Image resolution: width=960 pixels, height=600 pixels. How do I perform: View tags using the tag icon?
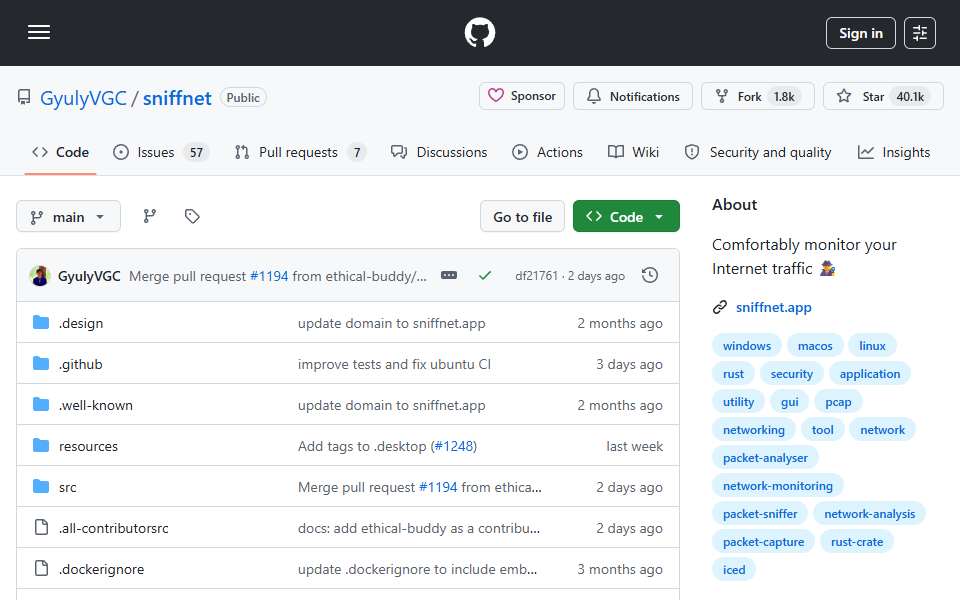192,216
